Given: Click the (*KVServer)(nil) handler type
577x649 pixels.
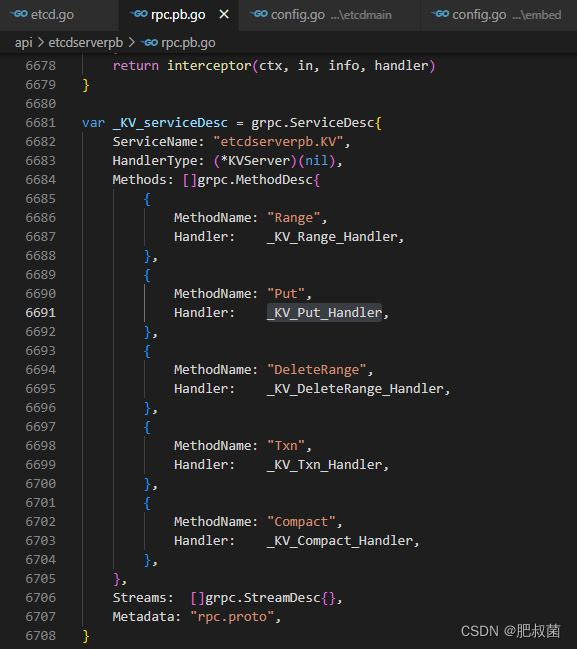Looking at the screenshot, I should coord(274,161).
